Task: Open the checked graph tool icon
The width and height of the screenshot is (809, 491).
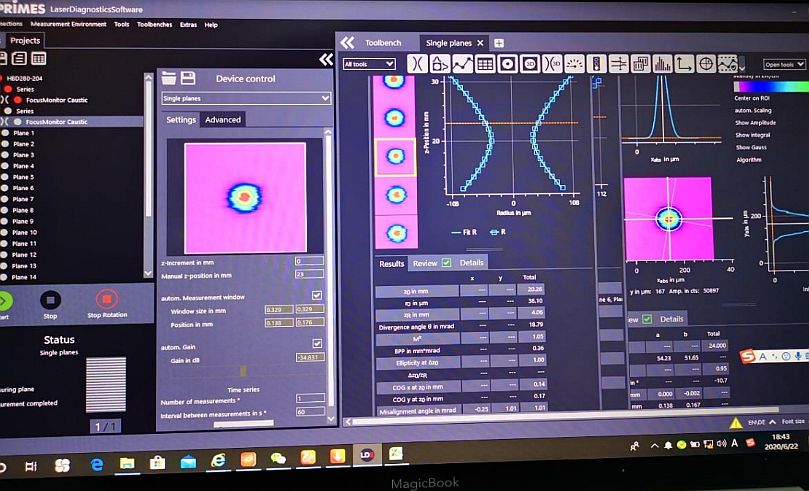Action: tap(727, 63)
